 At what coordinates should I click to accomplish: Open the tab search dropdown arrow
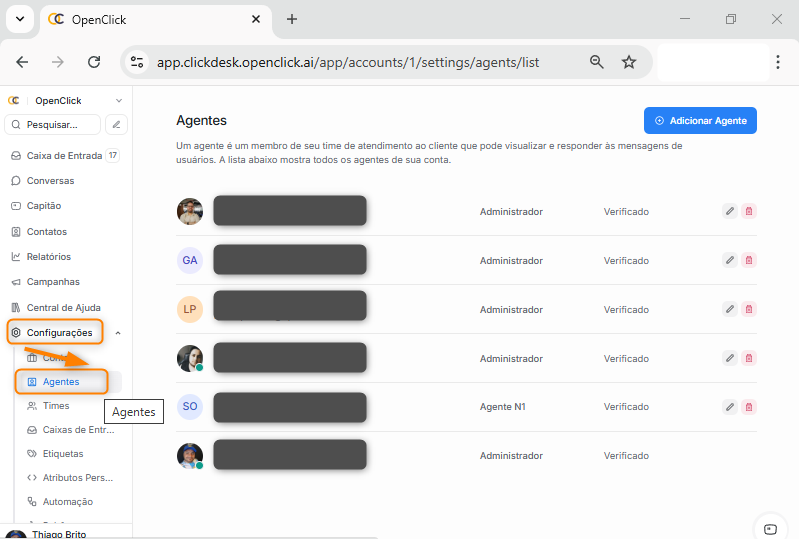coord(19,19)
